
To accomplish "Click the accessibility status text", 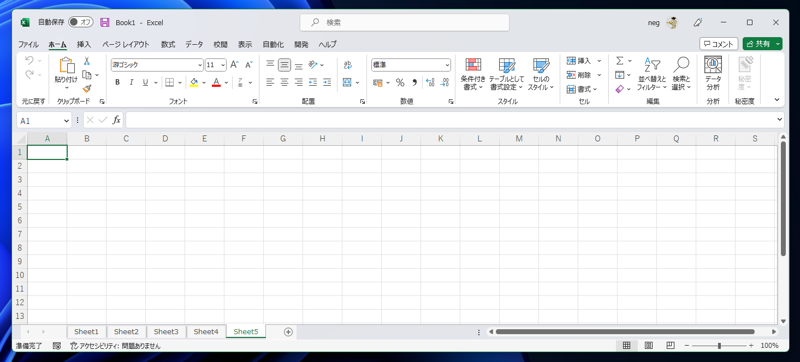I will tap(115, 346).
